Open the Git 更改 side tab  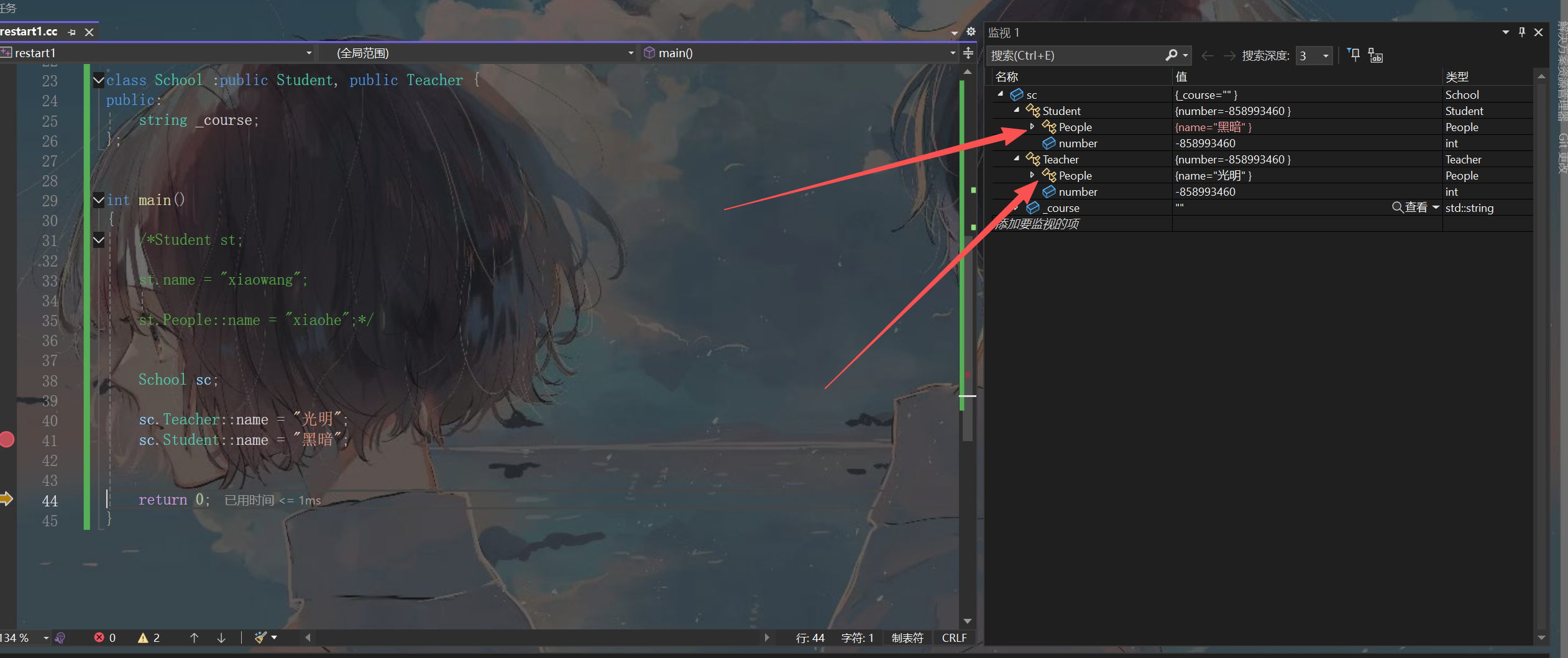pyautogui.click(x=1562, y=153)
